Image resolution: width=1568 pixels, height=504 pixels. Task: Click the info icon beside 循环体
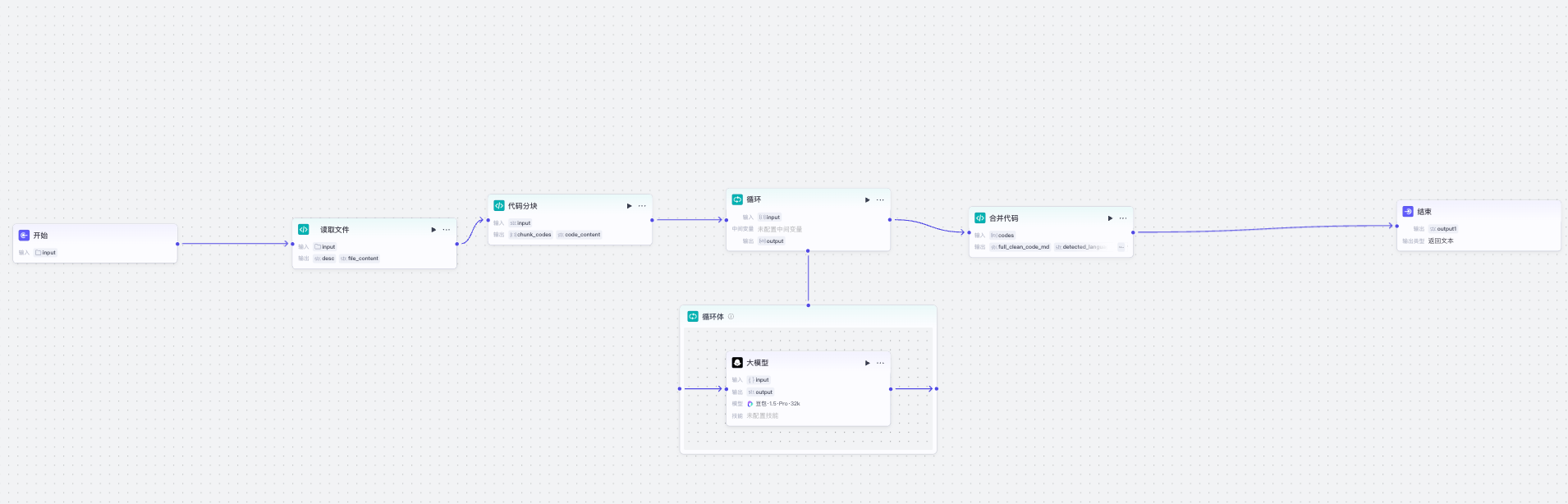click(x=731, y=317)
